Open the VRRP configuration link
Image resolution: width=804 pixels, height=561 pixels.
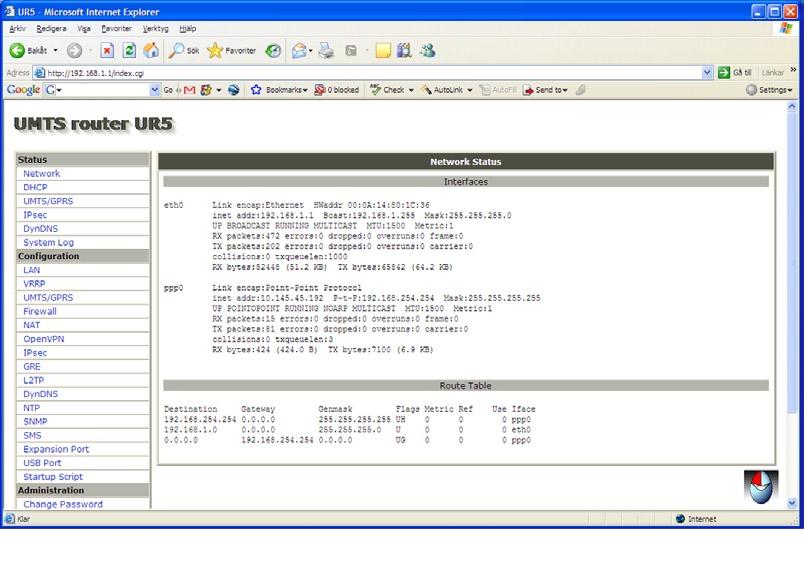tap(34, 284)
